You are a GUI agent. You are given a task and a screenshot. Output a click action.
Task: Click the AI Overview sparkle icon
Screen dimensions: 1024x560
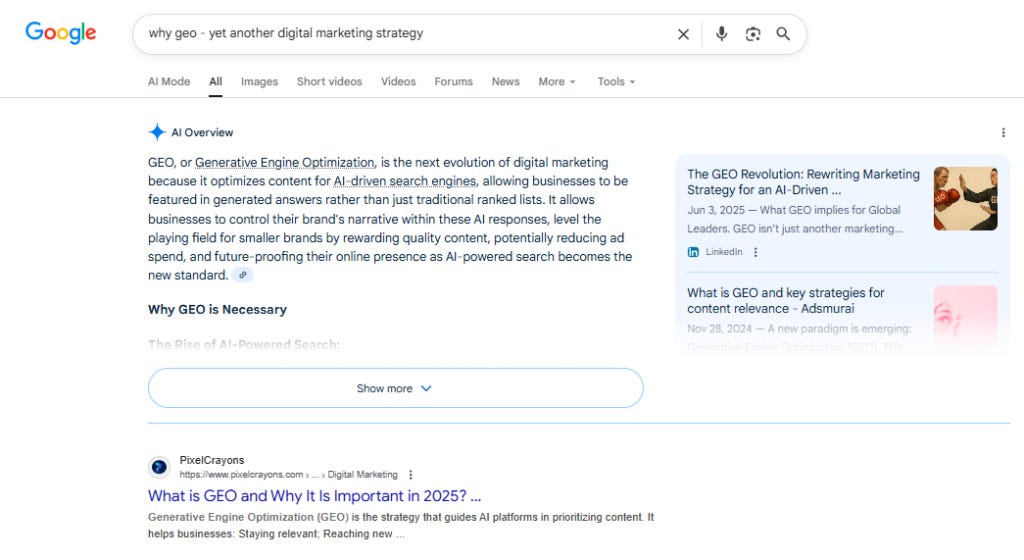[x=157, y=132]
